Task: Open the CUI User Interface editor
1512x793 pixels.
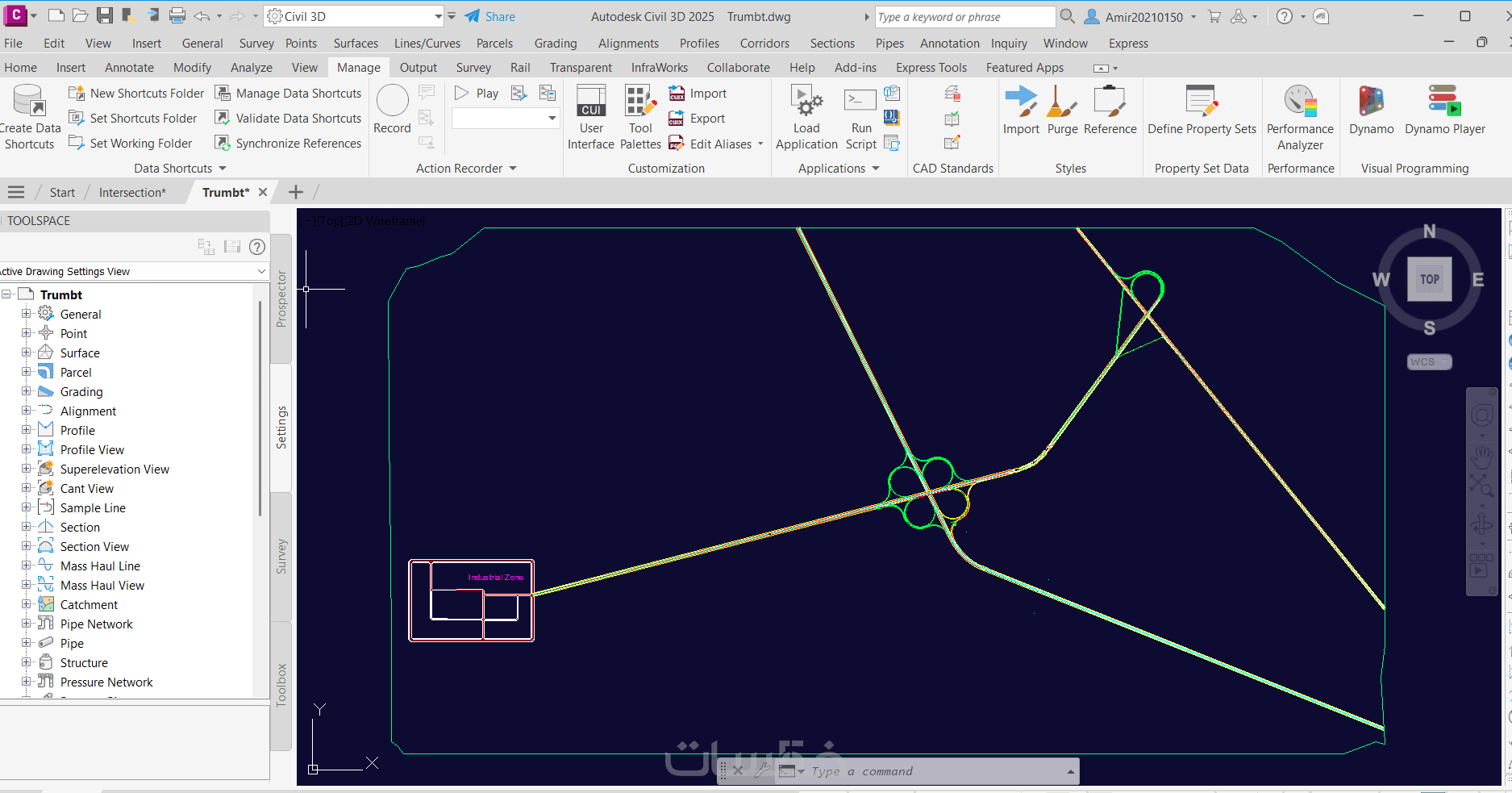Action: pyautogui.click(x=591, y=118)
